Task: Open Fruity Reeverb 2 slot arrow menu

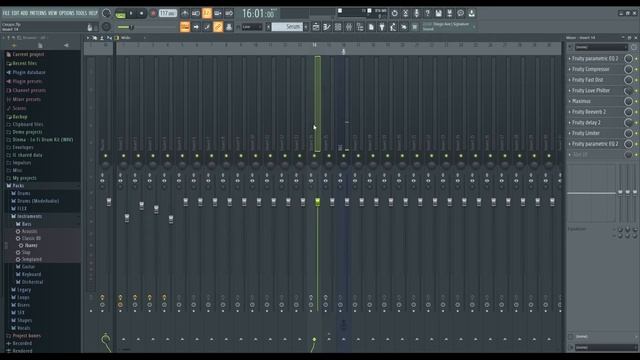Action: point(570,112)
